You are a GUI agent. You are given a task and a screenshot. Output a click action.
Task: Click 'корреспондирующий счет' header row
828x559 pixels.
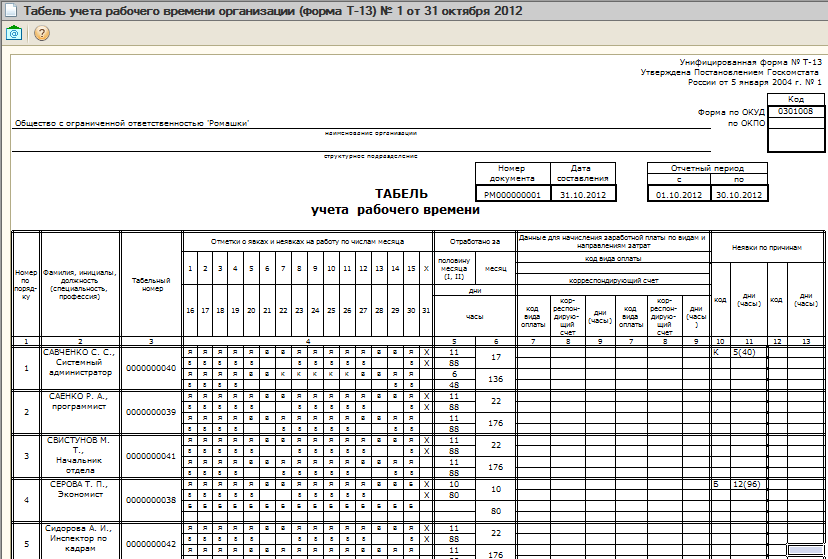coord(613,280)
